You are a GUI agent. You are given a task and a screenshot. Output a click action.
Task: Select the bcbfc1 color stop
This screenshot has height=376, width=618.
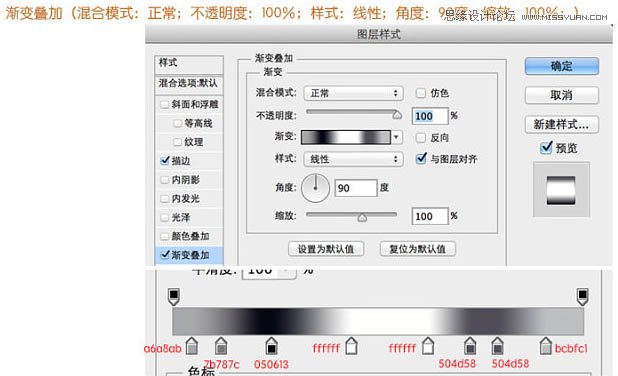coord(545,346)
